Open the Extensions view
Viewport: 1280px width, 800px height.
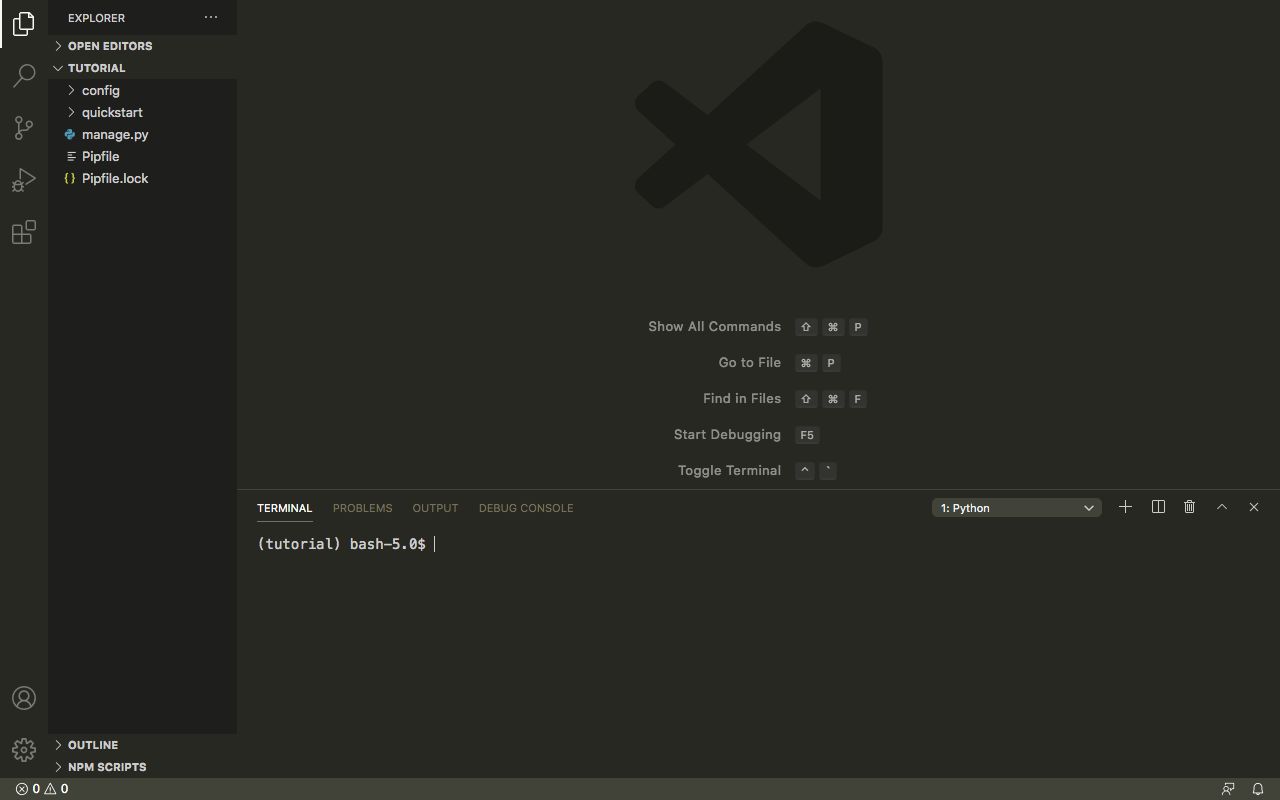pos(24,232)
